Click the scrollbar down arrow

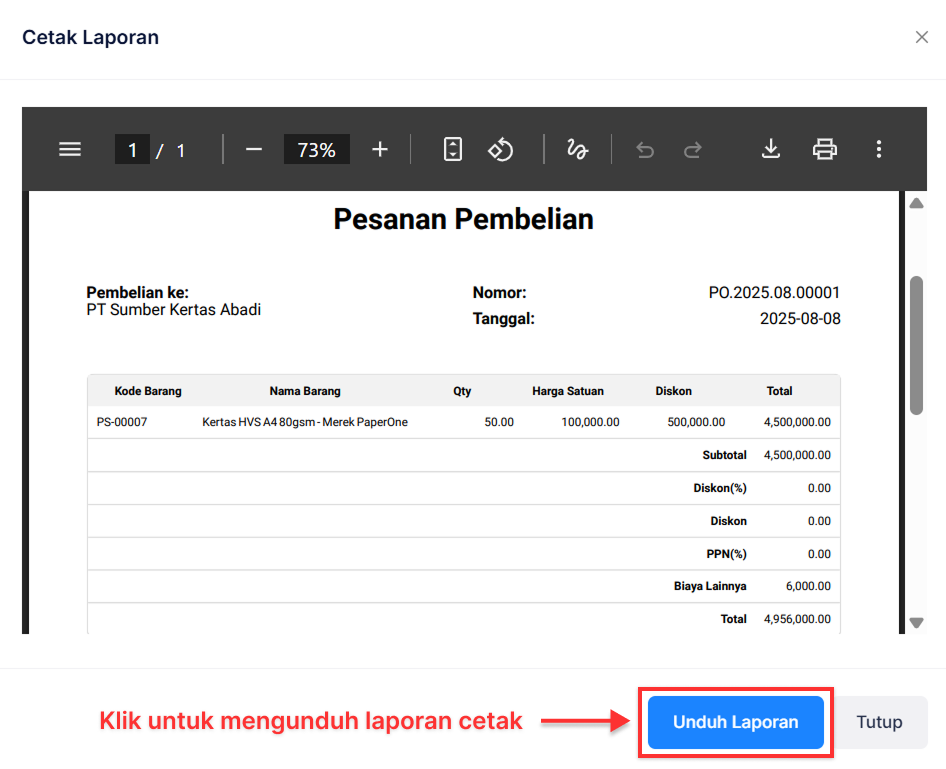point(916,623)
